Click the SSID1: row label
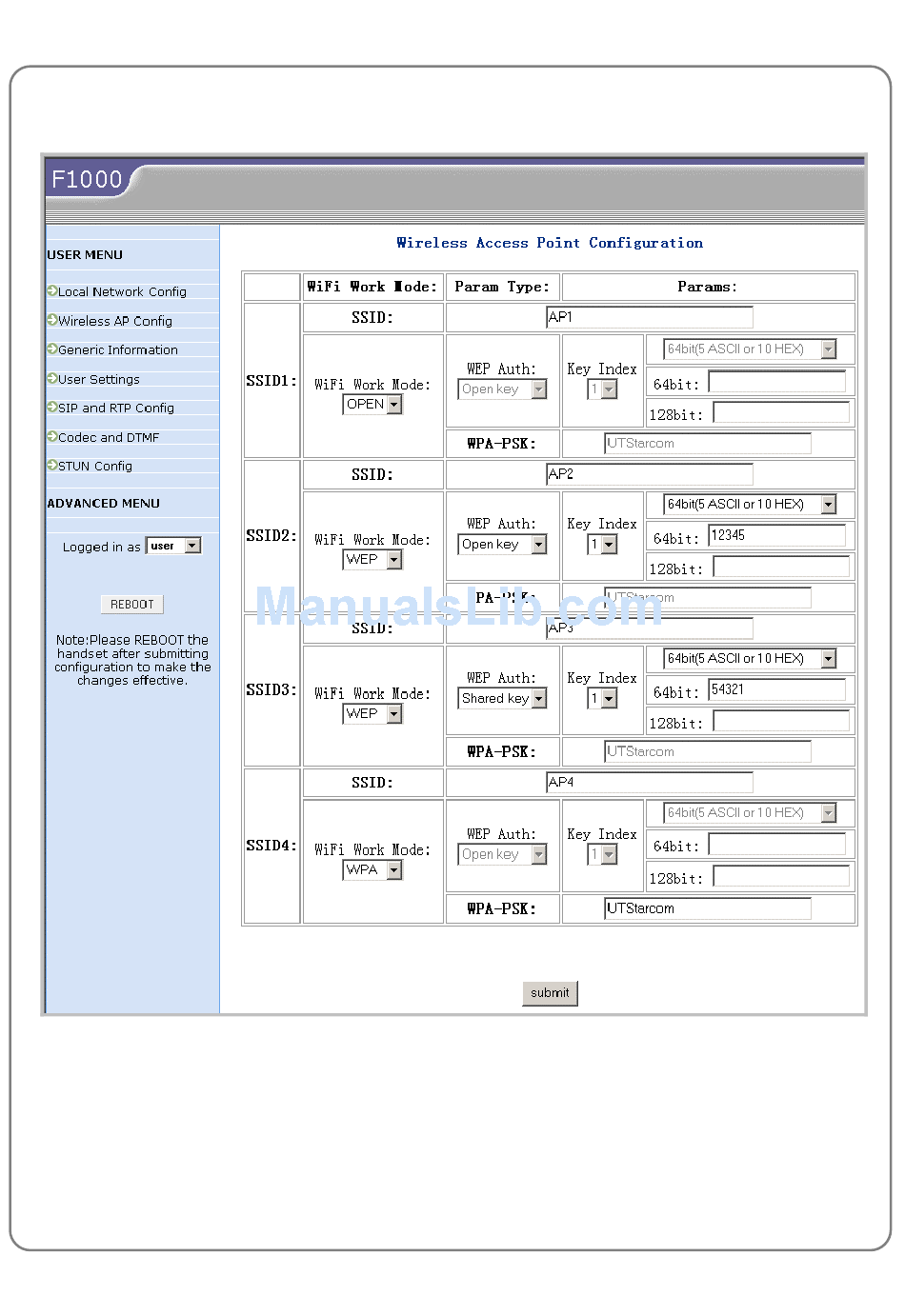 click(271, 381)
